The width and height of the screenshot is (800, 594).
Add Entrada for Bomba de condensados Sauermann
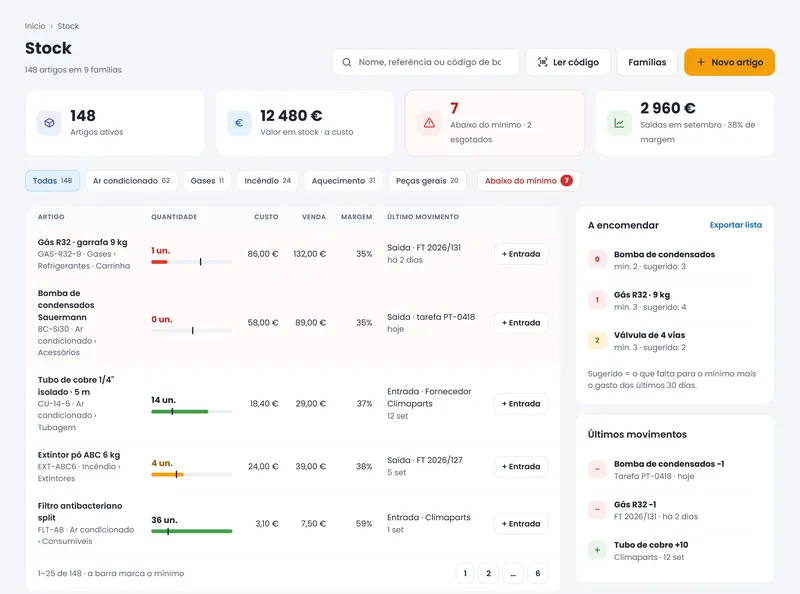[x=521, y=323]
